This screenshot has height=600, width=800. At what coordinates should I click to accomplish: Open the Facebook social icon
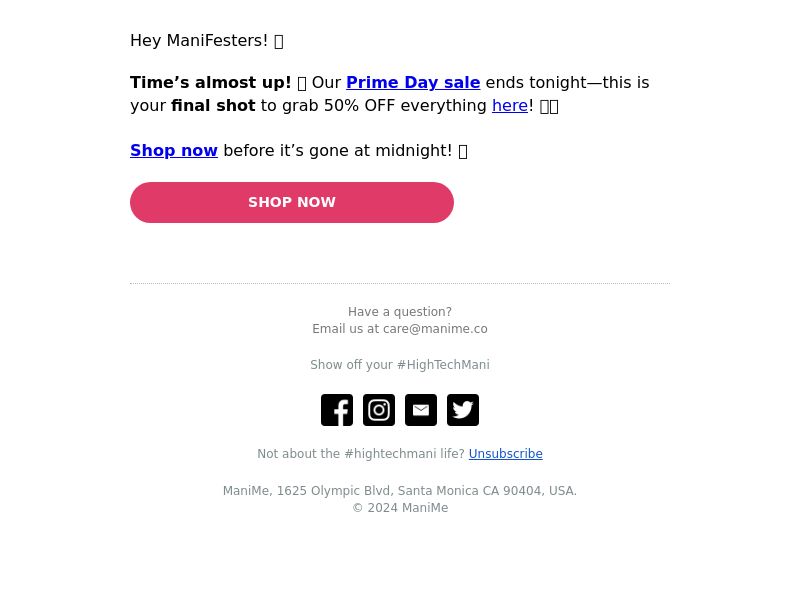(337, 410)
